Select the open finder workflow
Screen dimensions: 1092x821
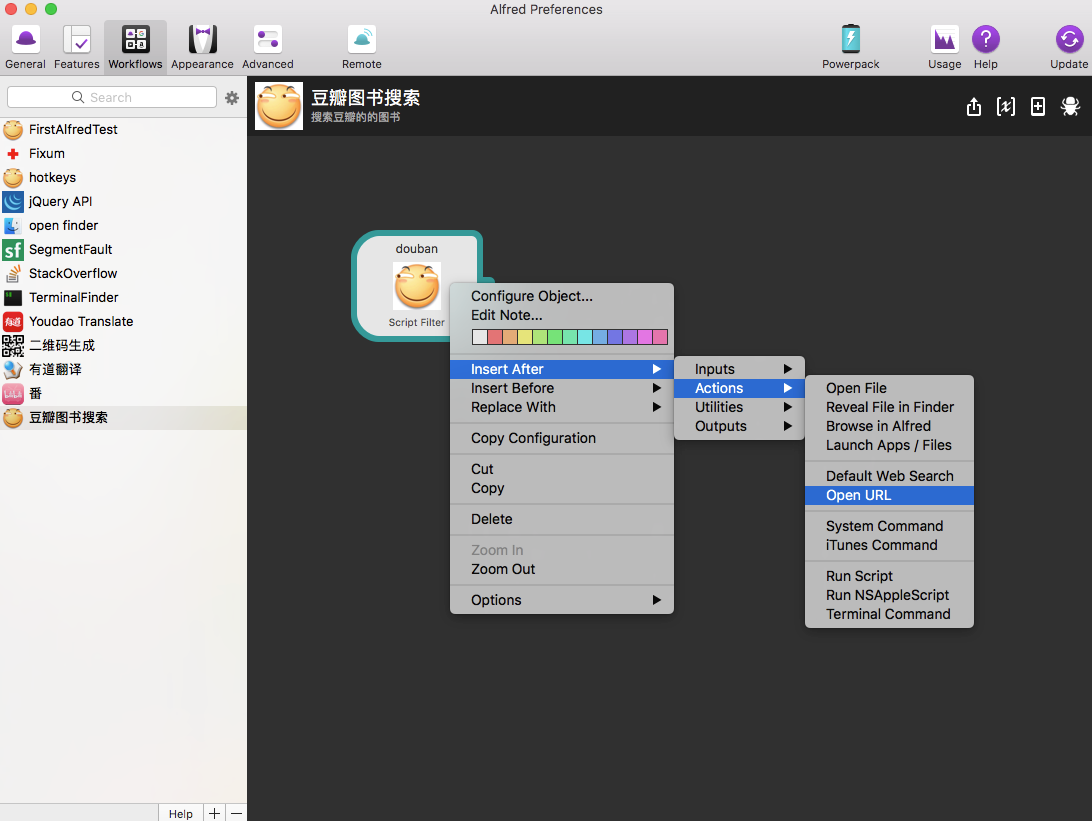[123, 226]
